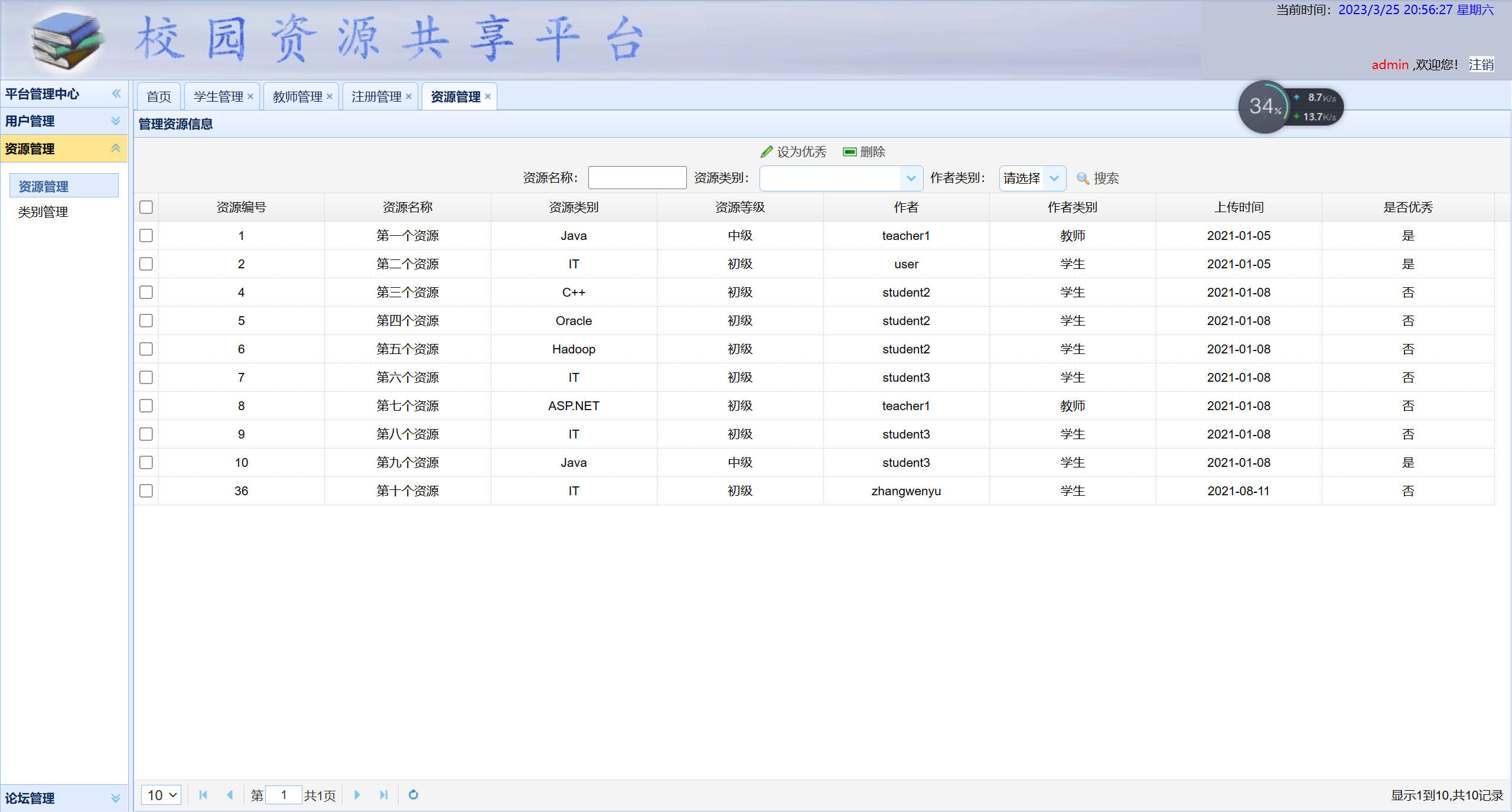The height and width of the screenshot is (812, 1512).
Task: Click inside the 资源名称 input field
Action: (637, 177)
